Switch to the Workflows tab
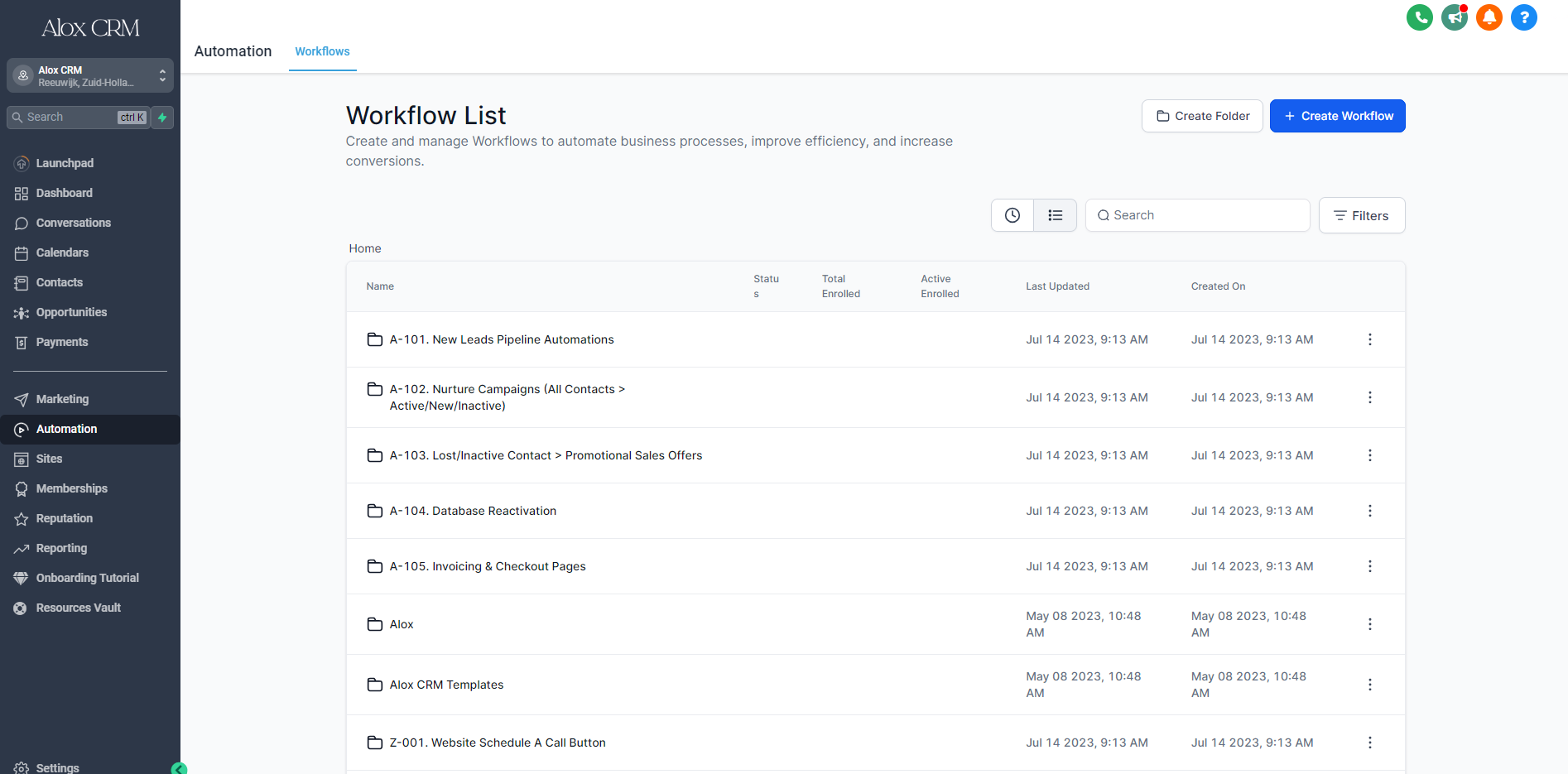This screenshot has height=774, width=1568. [322, 50]
